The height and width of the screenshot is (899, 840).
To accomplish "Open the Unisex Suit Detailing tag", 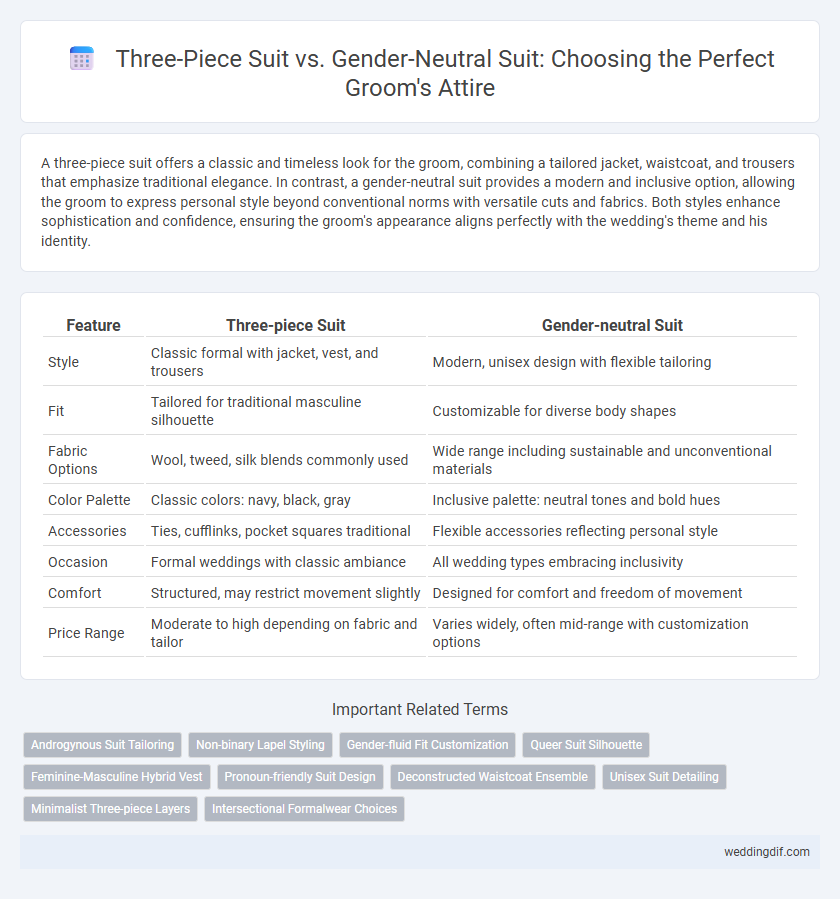I will click(664, 777).
